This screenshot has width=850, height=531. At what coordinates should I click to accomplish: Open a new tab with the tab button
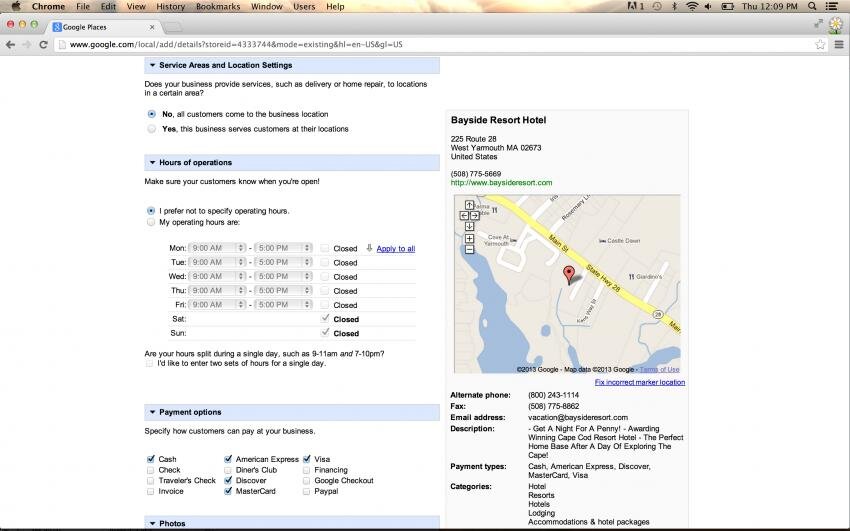tap(172, 27)
